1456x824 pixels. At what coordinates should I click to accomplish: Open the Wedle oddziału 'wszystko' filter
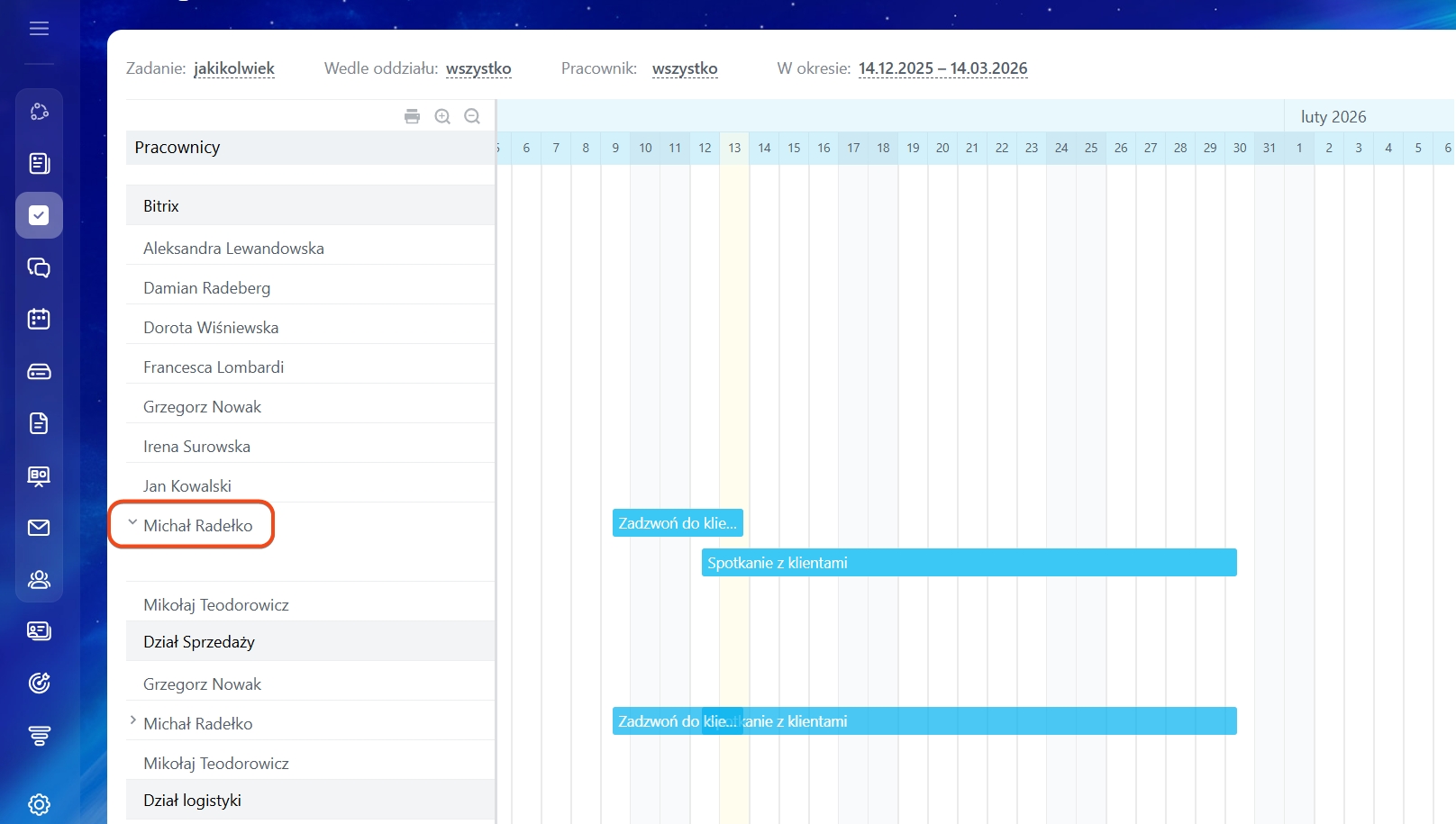coord(478,68)
